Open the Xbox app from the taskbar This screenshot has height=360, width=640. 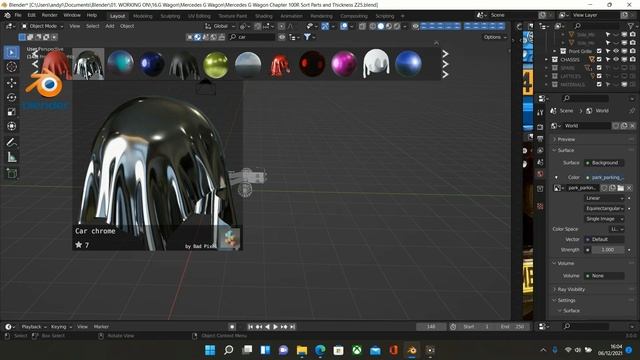tap(357, 350)
